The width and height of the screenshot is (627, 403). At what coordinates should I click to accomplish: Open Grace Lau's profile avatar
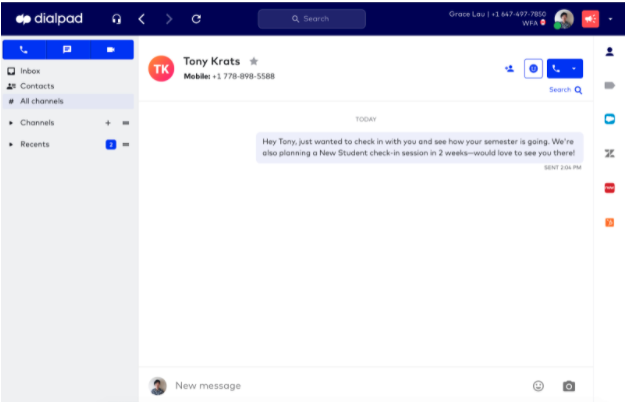[x=564, y=19]
